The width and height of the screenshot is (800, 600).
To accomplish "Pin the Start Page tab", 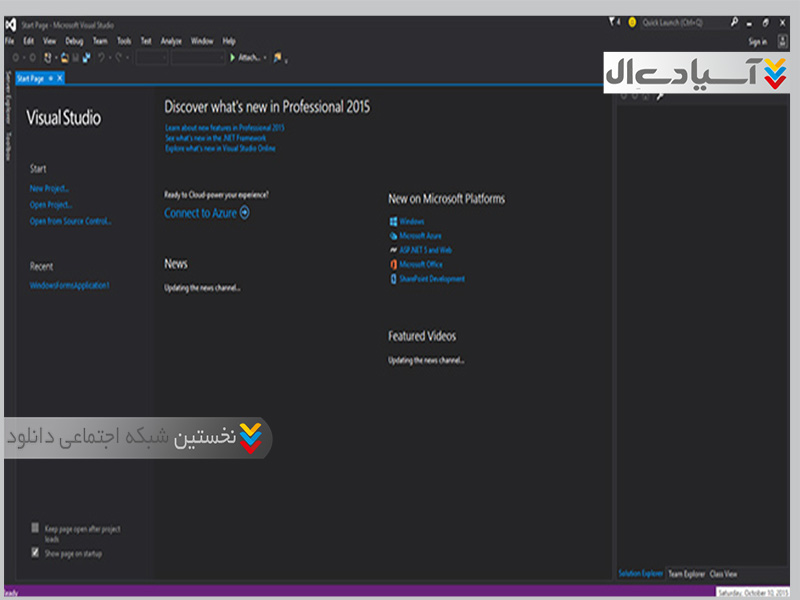I will click(x=50, y=78).
